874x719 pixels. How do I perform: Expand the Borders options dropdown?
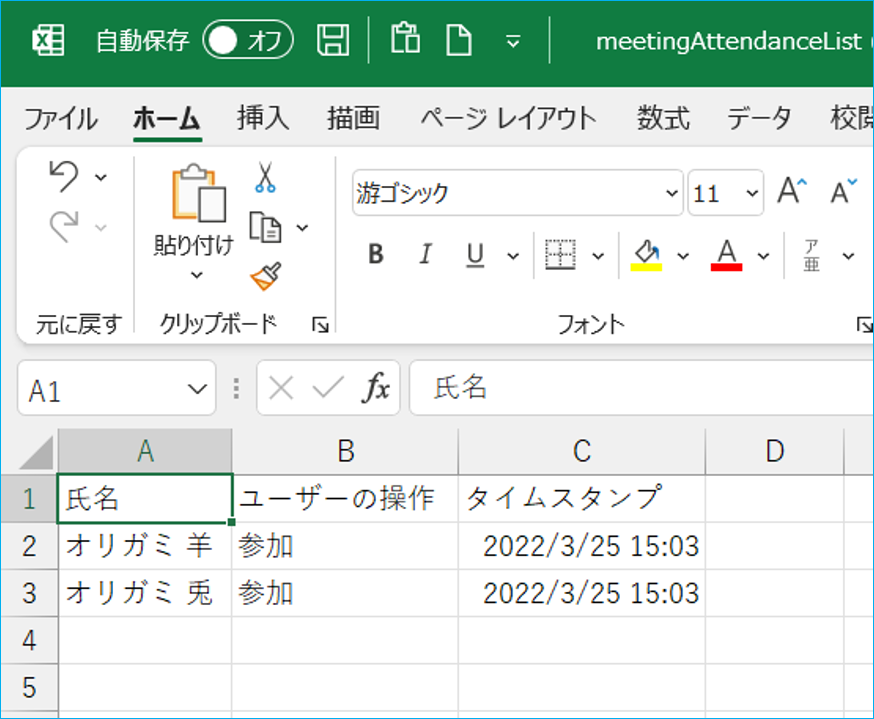click(598, 256)
